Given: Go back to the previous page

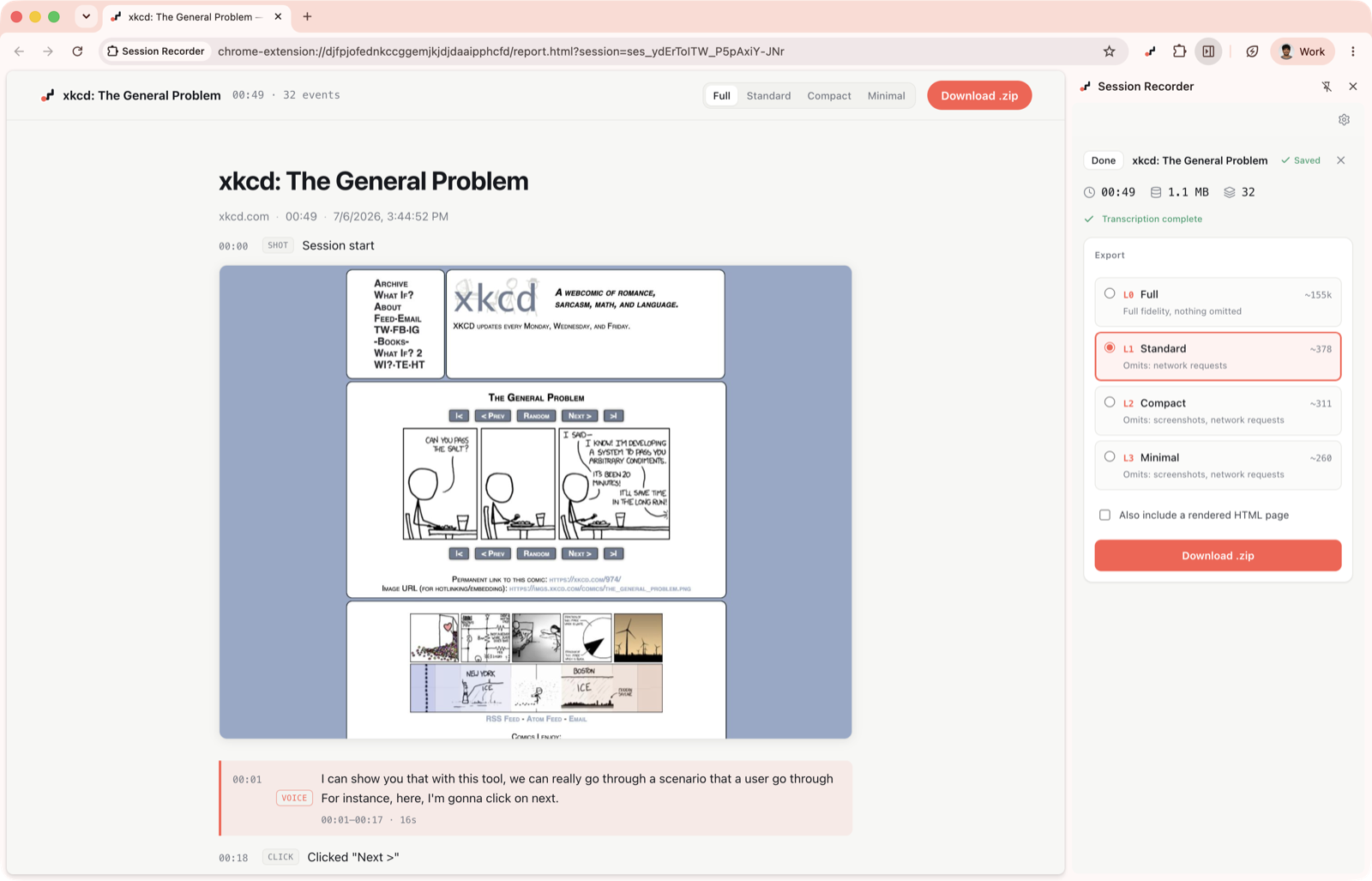Looking at the screenshot, I should coord(20,51).
